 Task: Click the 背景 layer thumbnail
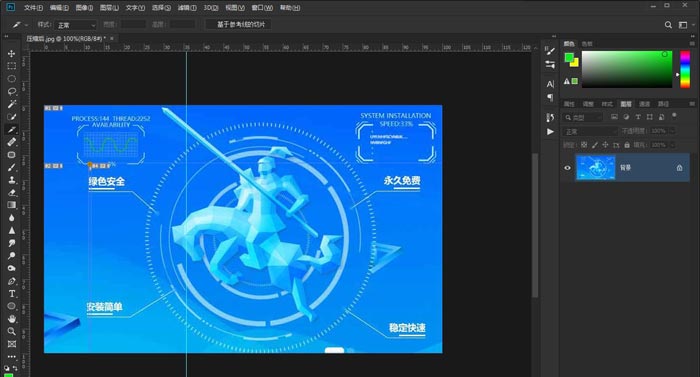(596, 168)
